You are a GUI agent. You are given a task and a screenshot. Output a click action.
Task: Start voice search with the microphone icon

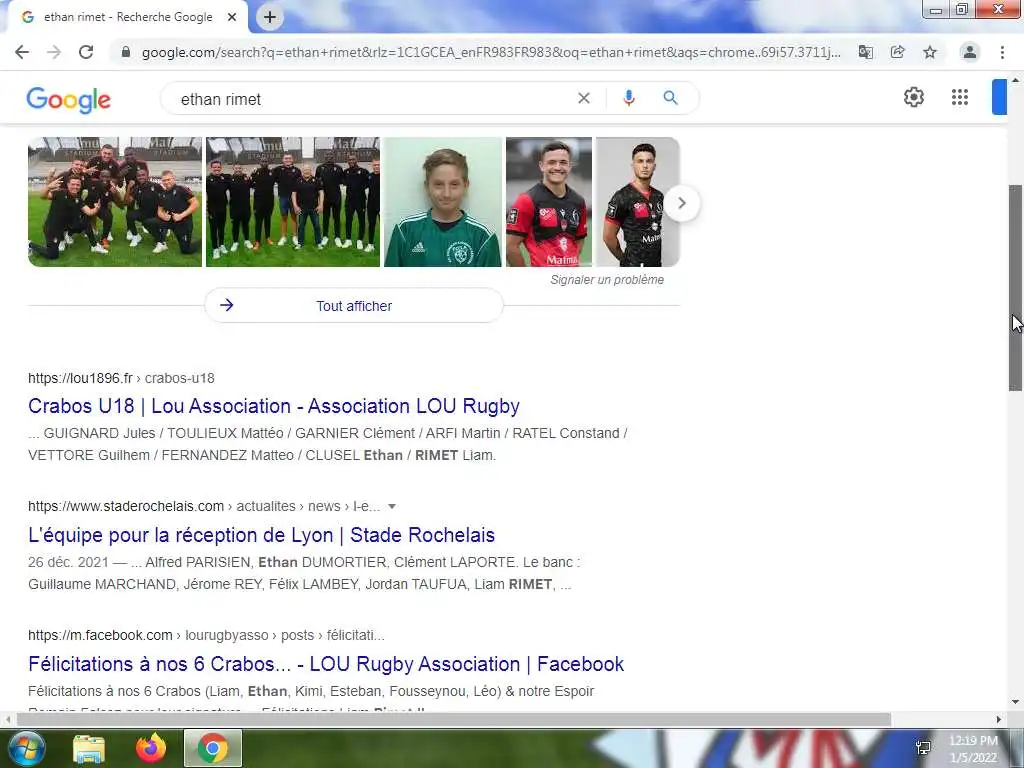tap(629, 98)
